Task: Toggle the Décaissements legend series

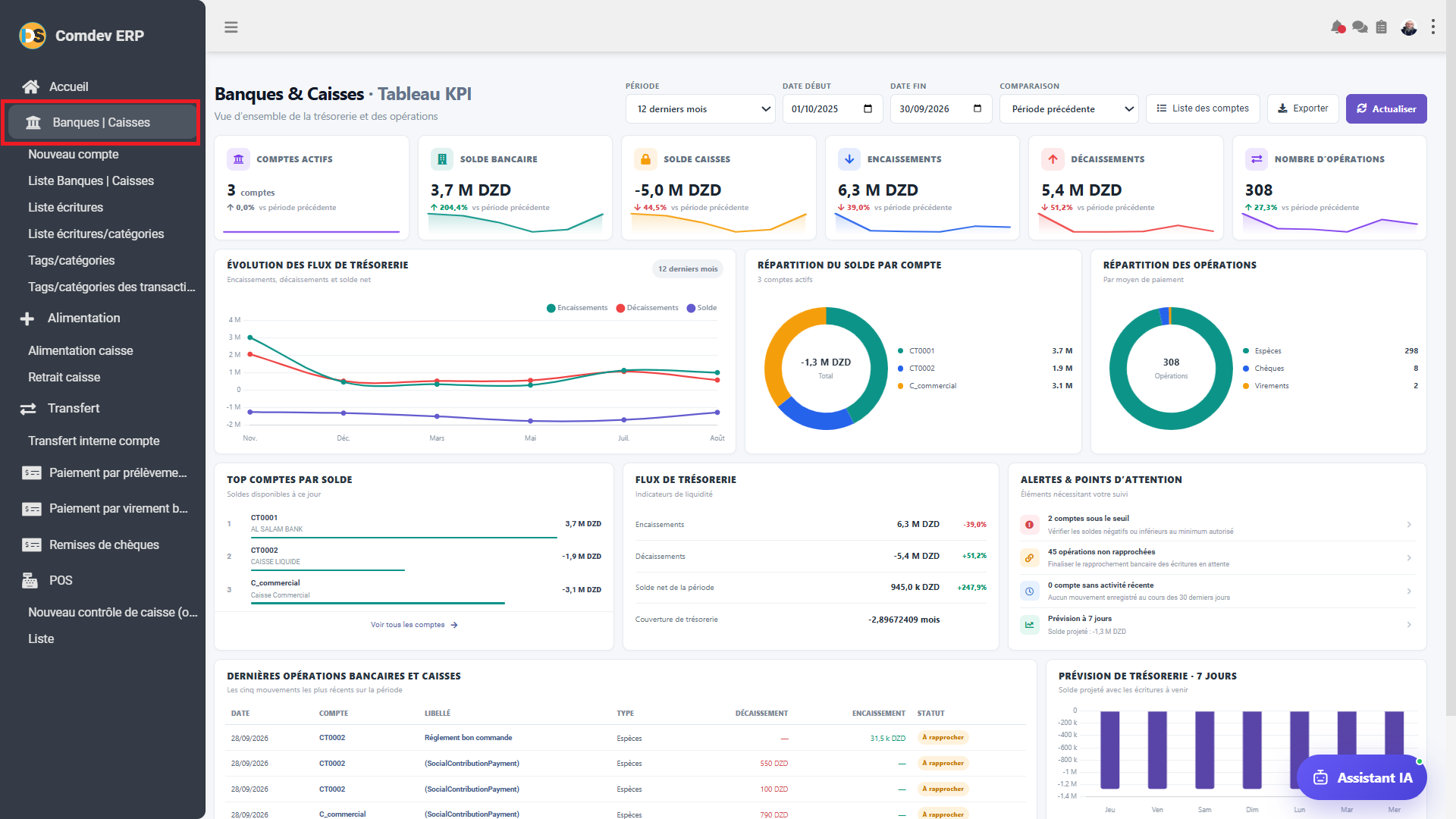Action: (x=647, y=308)
